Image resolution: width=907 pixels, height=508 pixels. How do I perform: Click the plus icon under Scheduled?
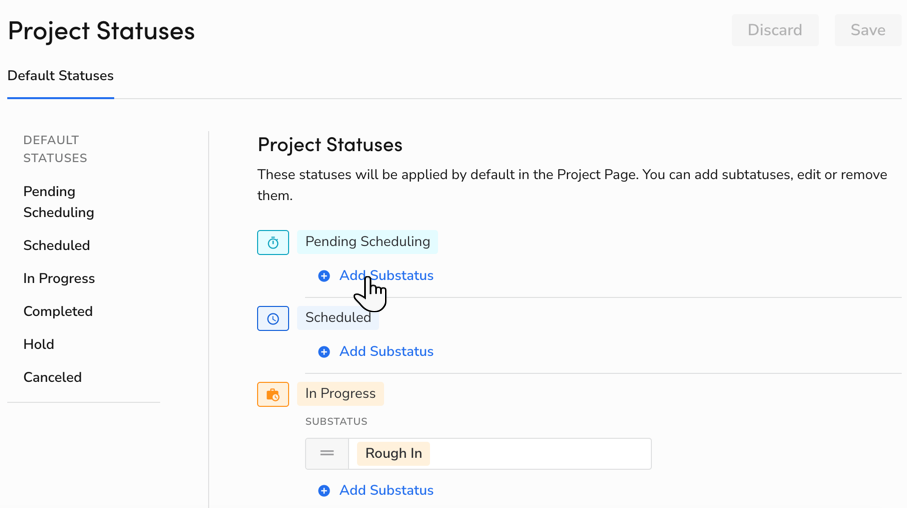click(324, 352)
